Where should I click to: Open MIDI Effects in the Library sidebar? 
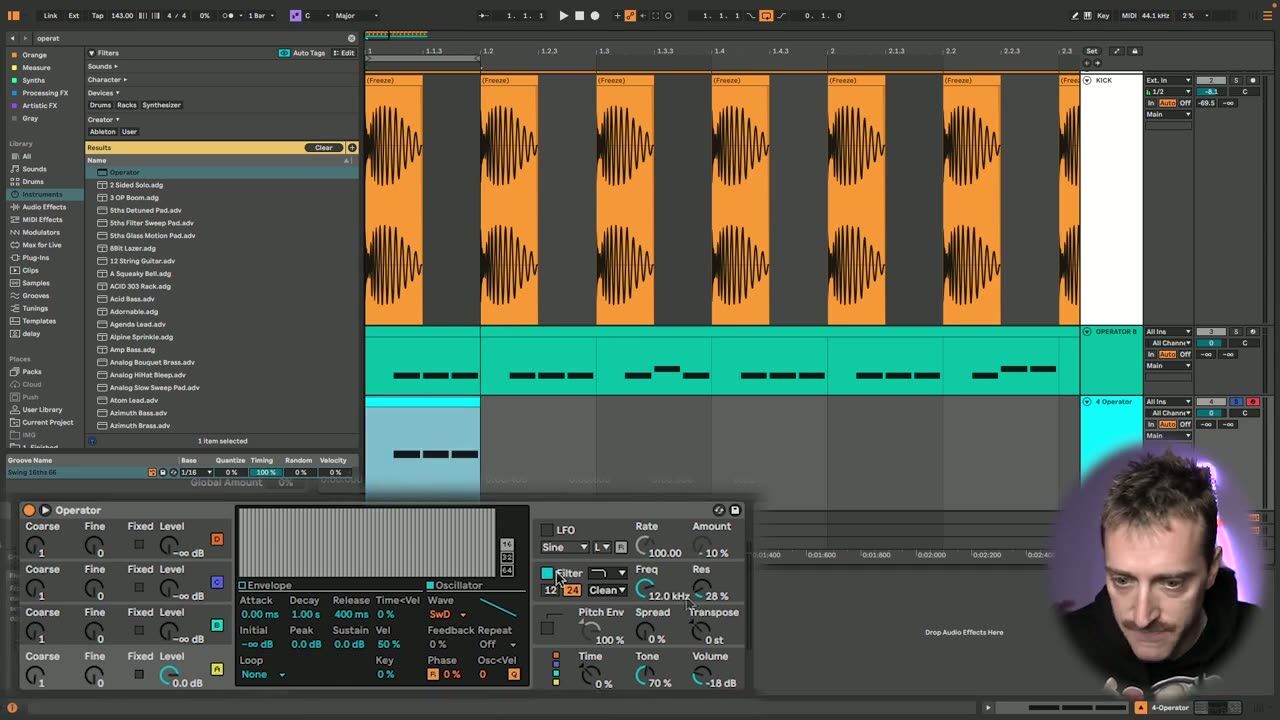click(42, 219)
